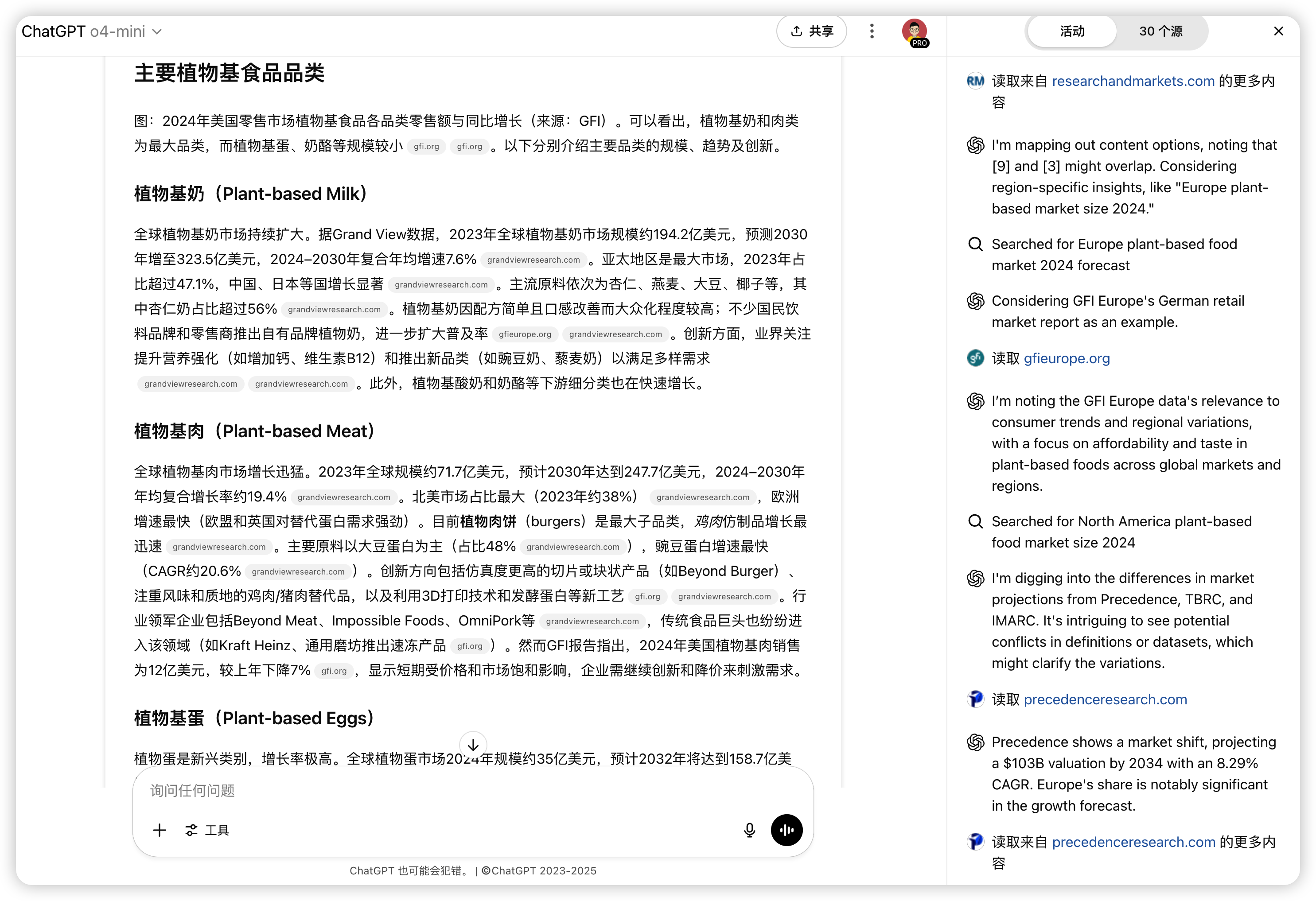Click the 共享 share button
Image resolution: width=1316 pixels, height=901 pixels.
coord(811,31)
